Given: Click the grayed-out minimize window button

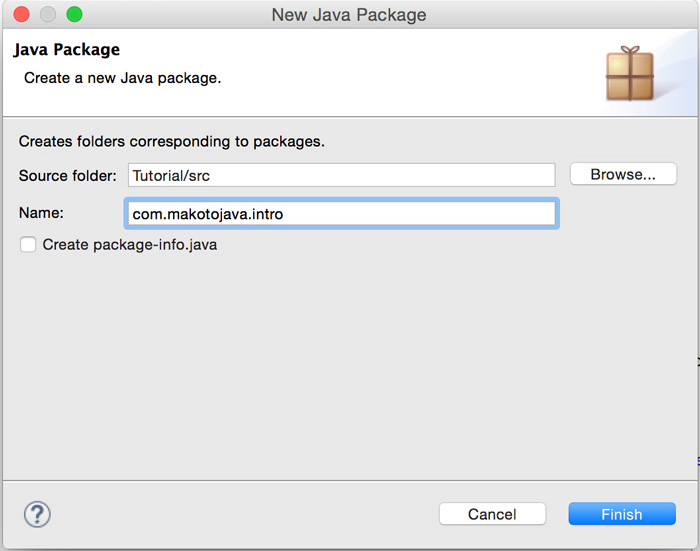Looking at the screenshot, I should (x=48, y=15).
